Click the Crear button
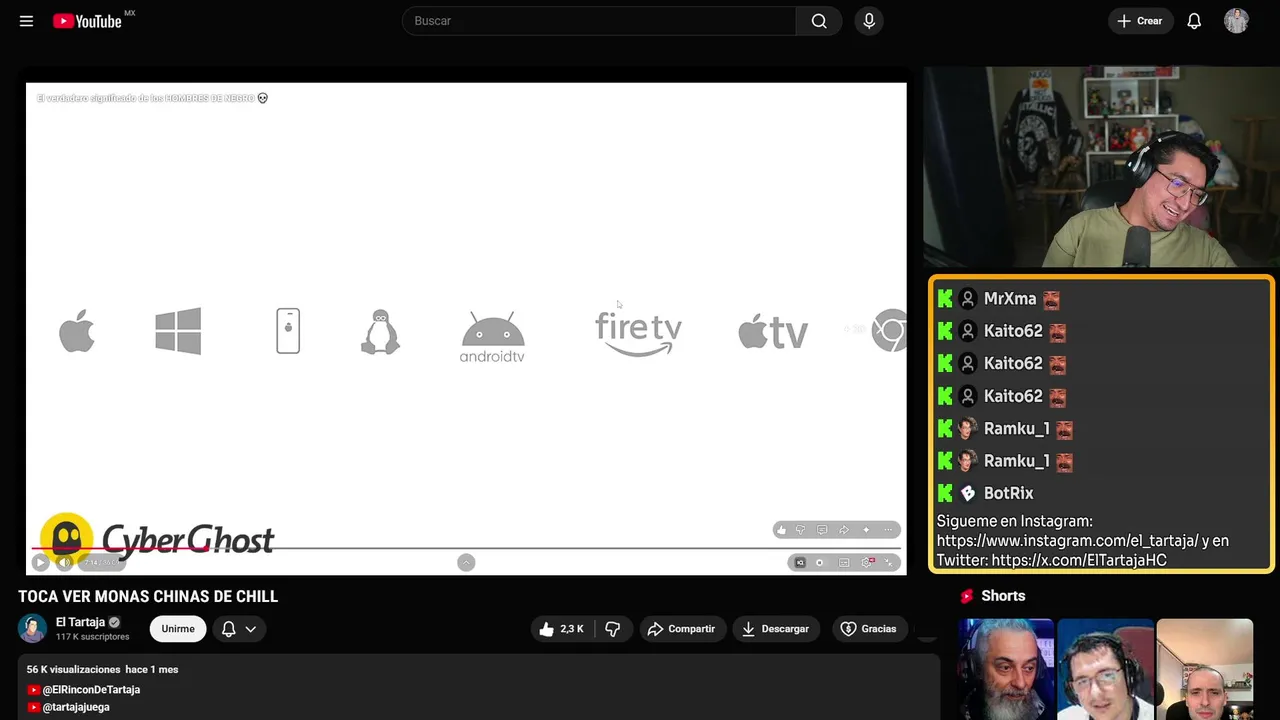 1140,21
